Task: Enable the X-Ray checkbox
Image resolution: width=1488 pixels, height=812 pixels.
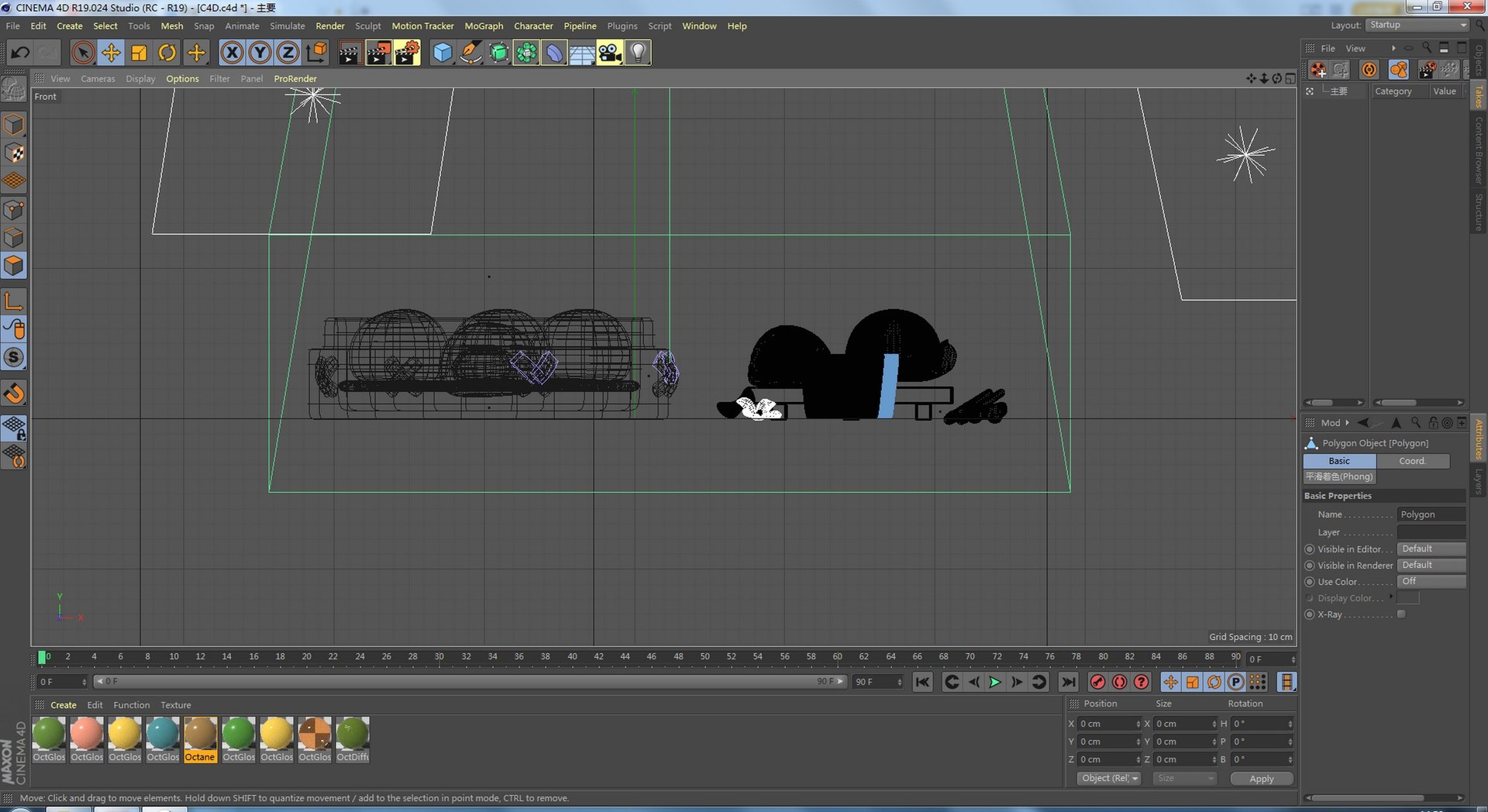Action: point(1401,614)
